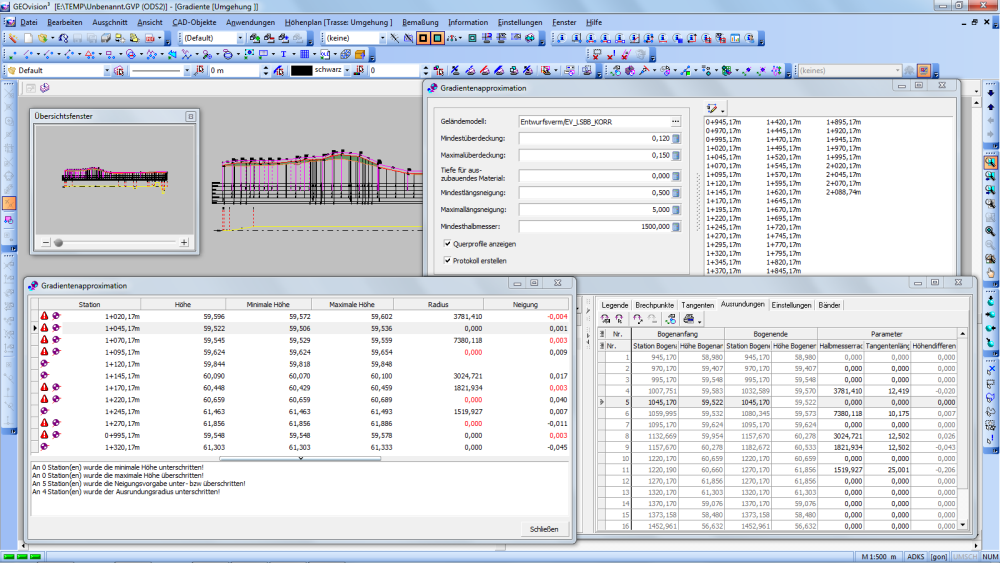Image resolution: width=1000 pixels, height=563 pixels.
Task: Click the calculator icon beside Mindestüberdeckung
Action: [675, 138]
